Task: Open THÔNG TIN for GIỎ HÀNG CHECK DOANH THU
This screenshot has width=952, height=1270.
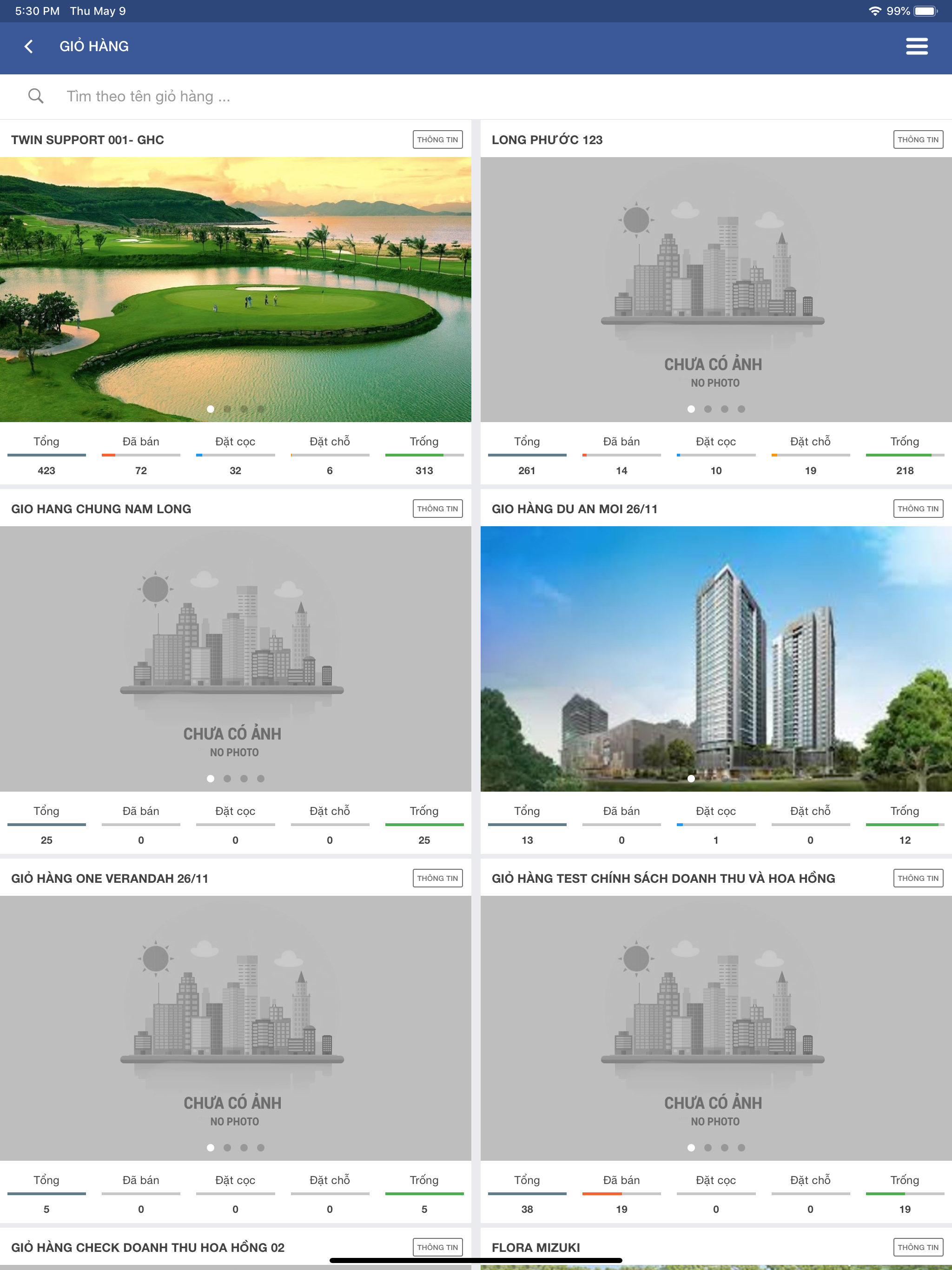Action: point(437,1247)
